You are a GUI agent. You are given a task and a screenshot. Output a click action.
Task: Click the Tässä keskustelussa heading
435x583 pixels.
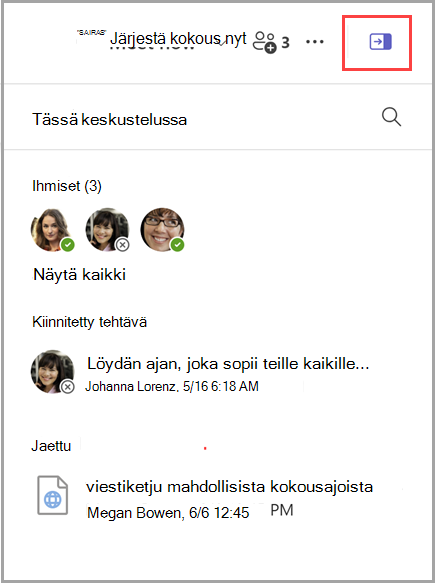110,120
